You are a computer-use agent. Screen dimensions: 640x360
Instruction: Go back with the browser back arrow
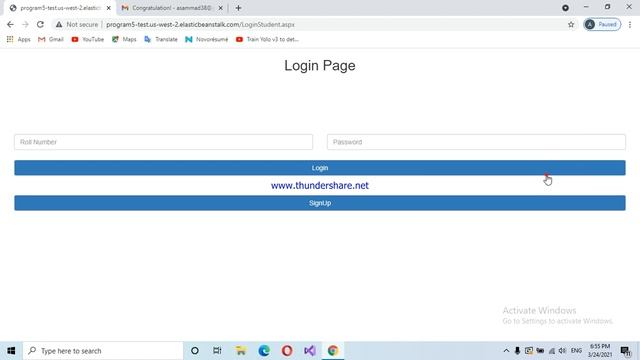[x=10, y=24]
